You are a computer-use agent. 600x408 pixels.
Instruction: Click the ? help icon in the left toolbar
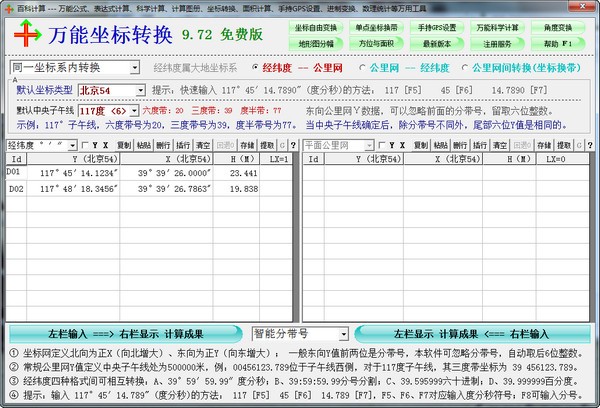[293, 145]
